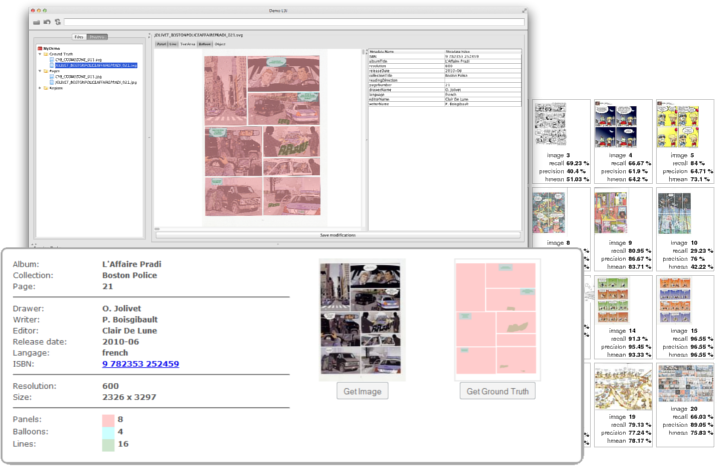Open the image 10 result thumbnail
Screen dimensions: 717x466
click(x=674, y=213)
